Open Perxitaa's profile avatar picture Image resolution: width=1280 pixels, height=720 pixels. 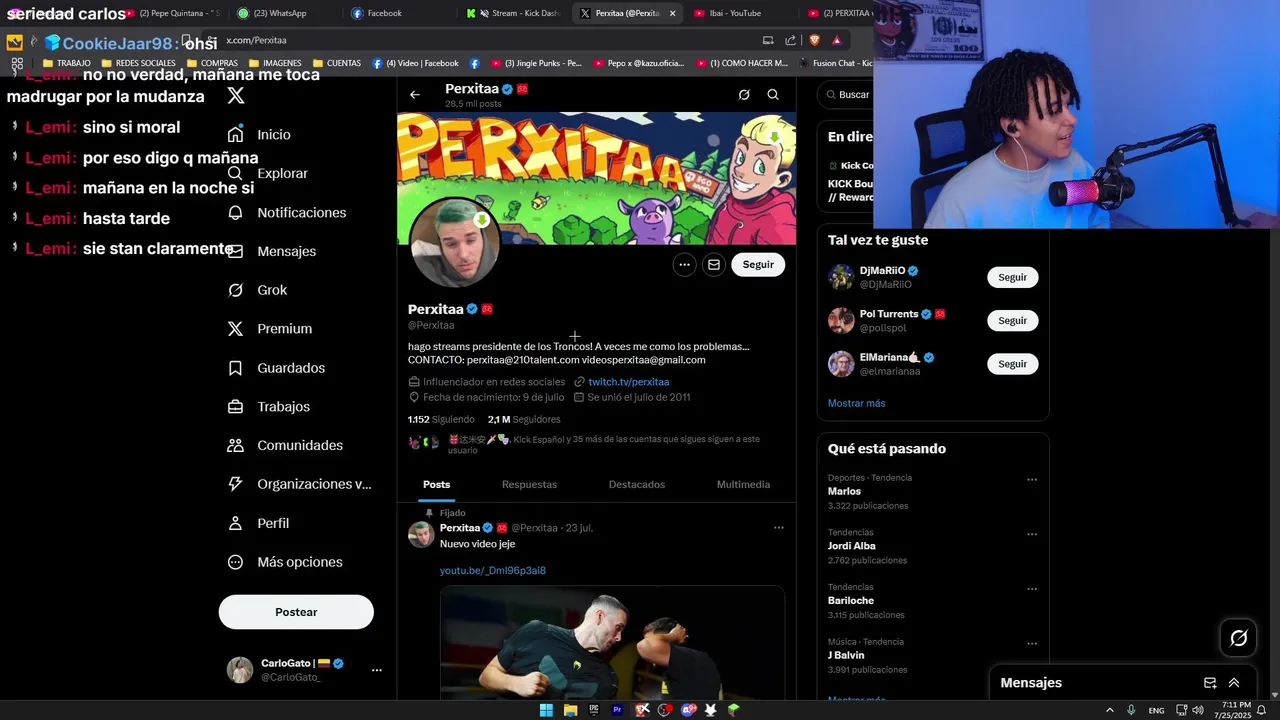[455, 243]
